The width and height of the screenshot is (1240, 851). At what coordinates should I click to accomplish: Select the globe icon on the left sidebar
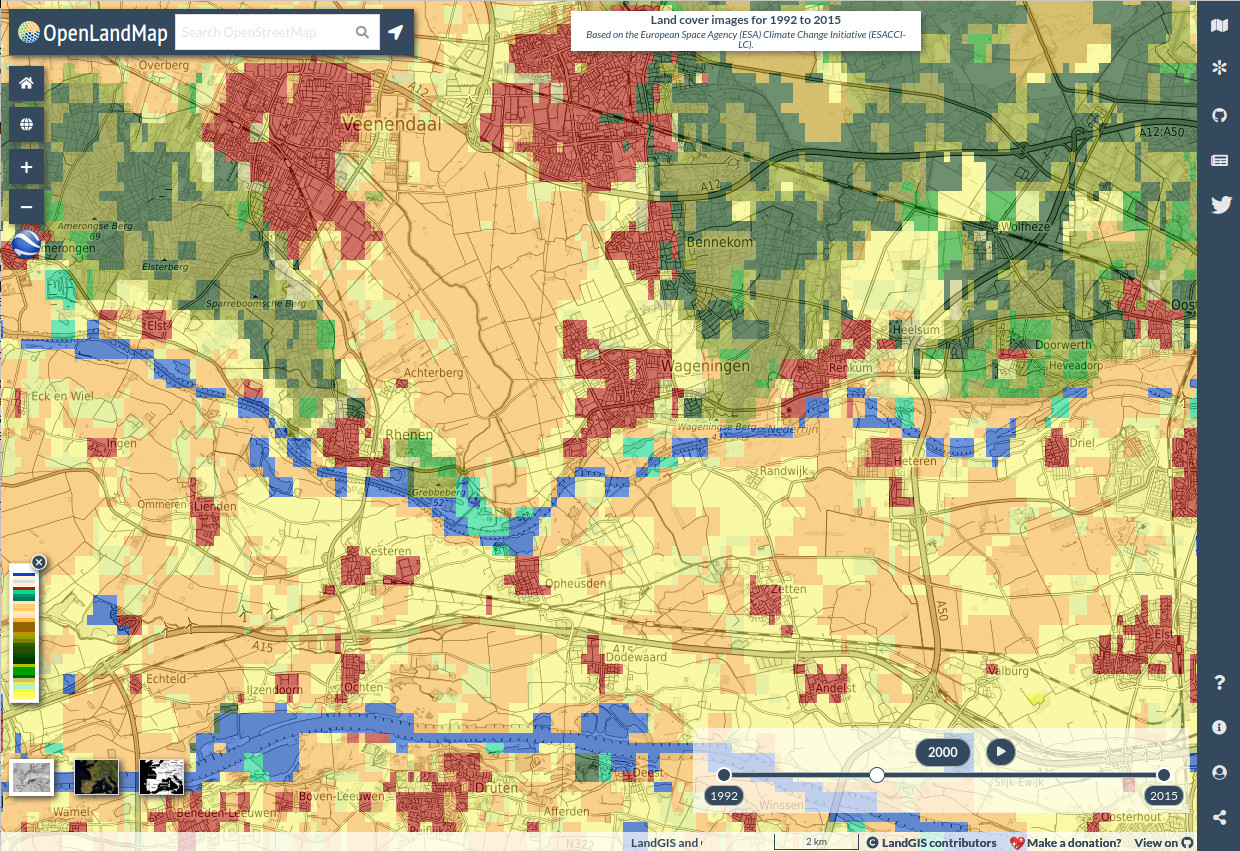pos(25,124)
